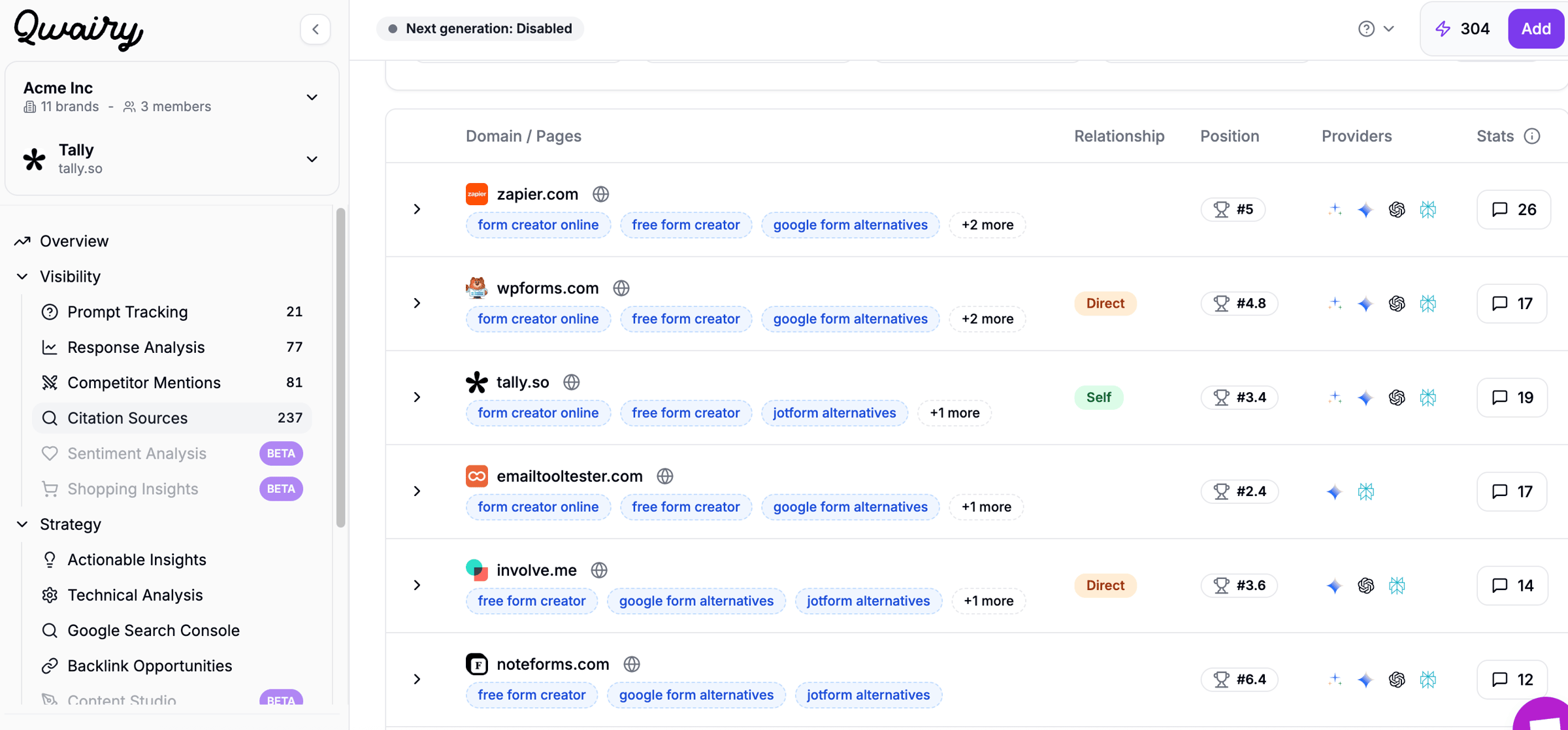Collapse the Visibility section
This screenshot has width=1568, height=730.
[22, 276]
